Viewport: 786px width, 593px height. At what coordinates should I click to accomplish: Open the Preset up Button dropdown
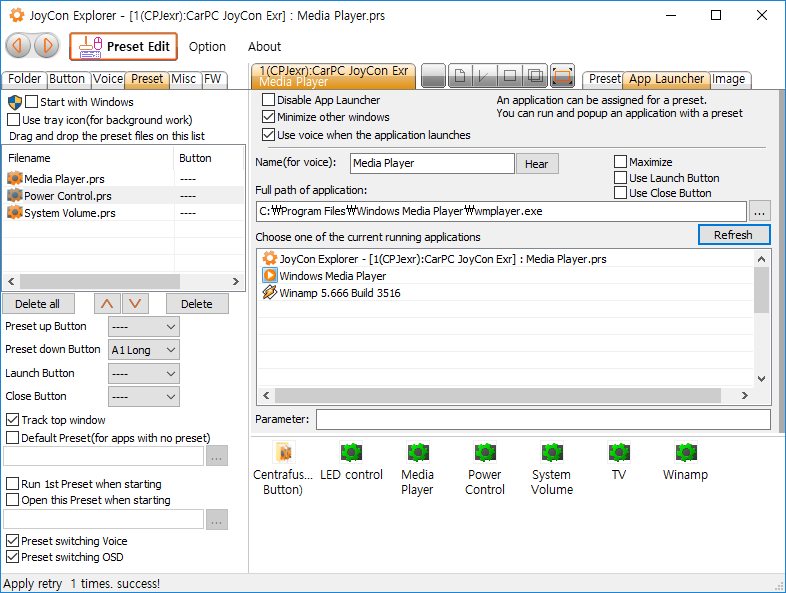[x=144, y=327]
